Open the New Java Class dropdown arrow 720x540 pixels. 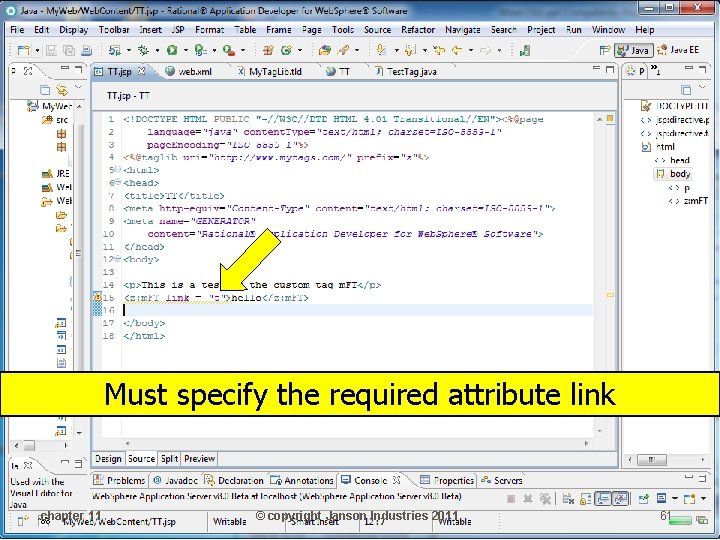click(x=300, y=50)
